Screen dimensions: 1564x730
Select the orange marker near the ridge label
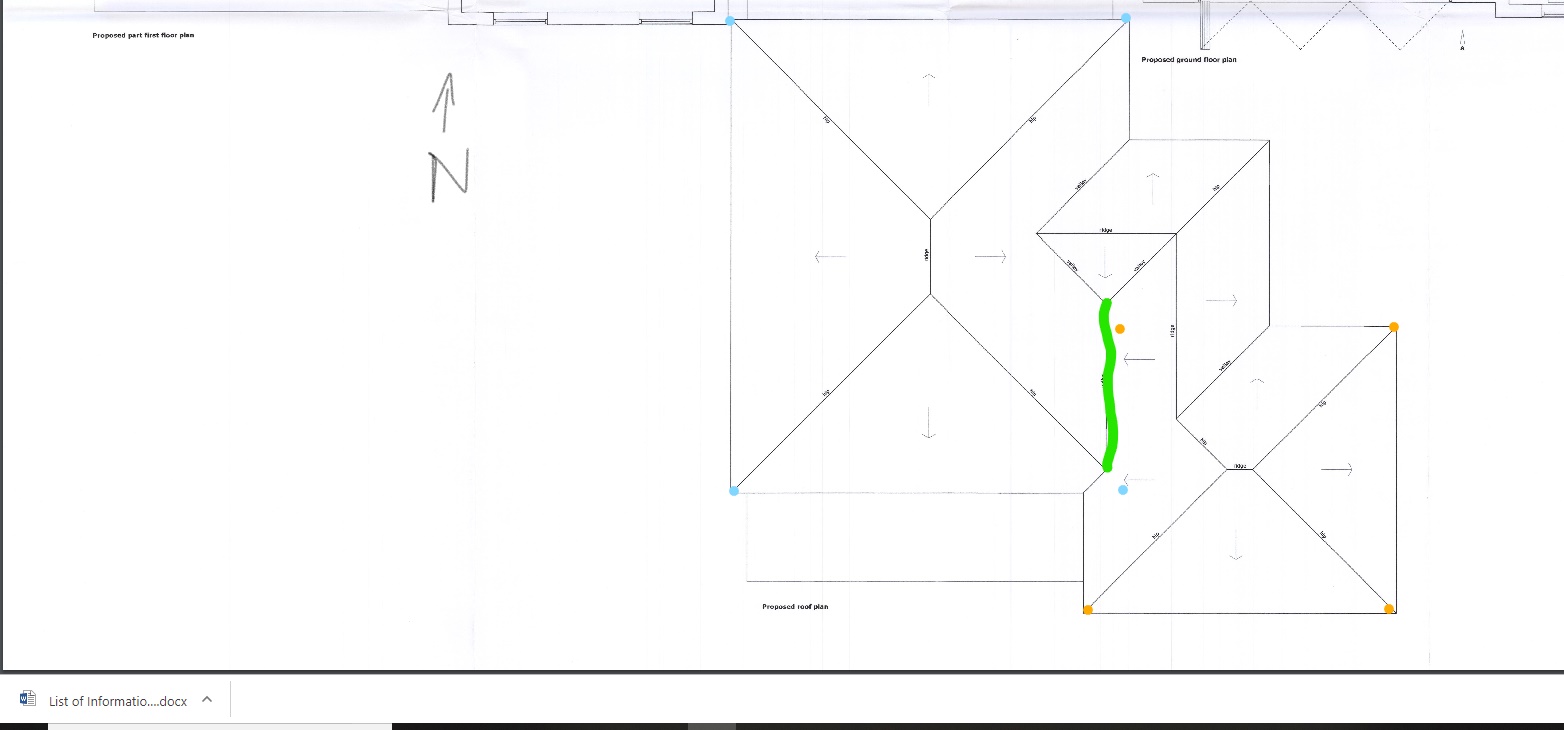coord(1119,327)
